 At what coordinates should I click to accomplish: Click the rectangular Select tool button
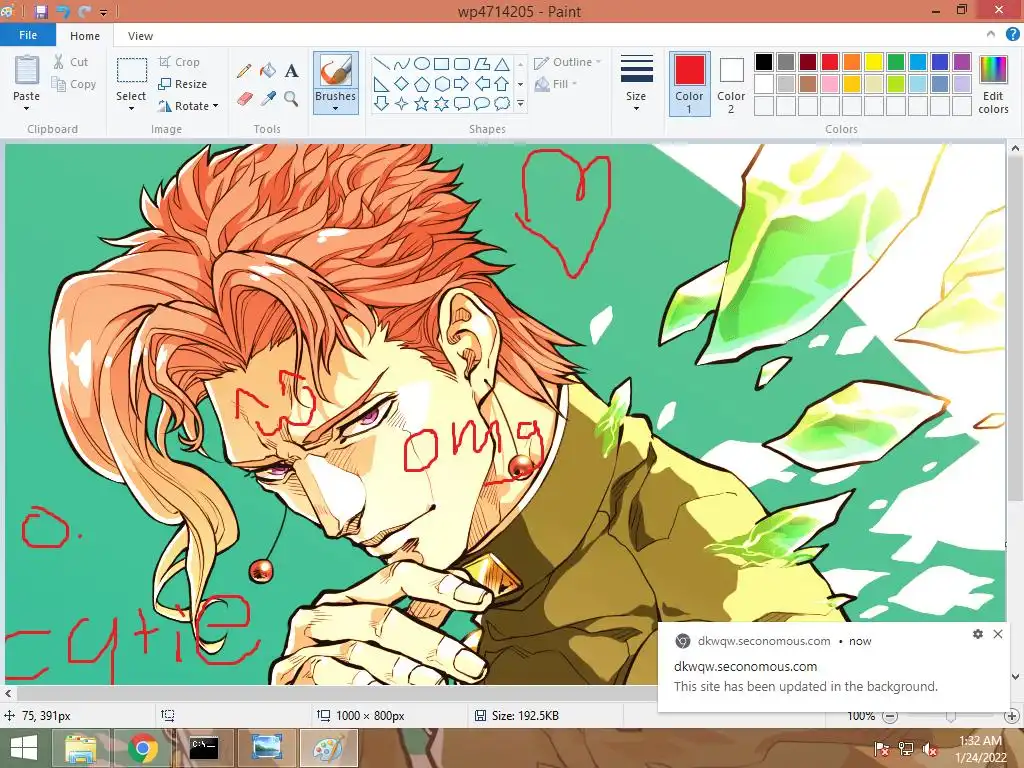[131, 71]
